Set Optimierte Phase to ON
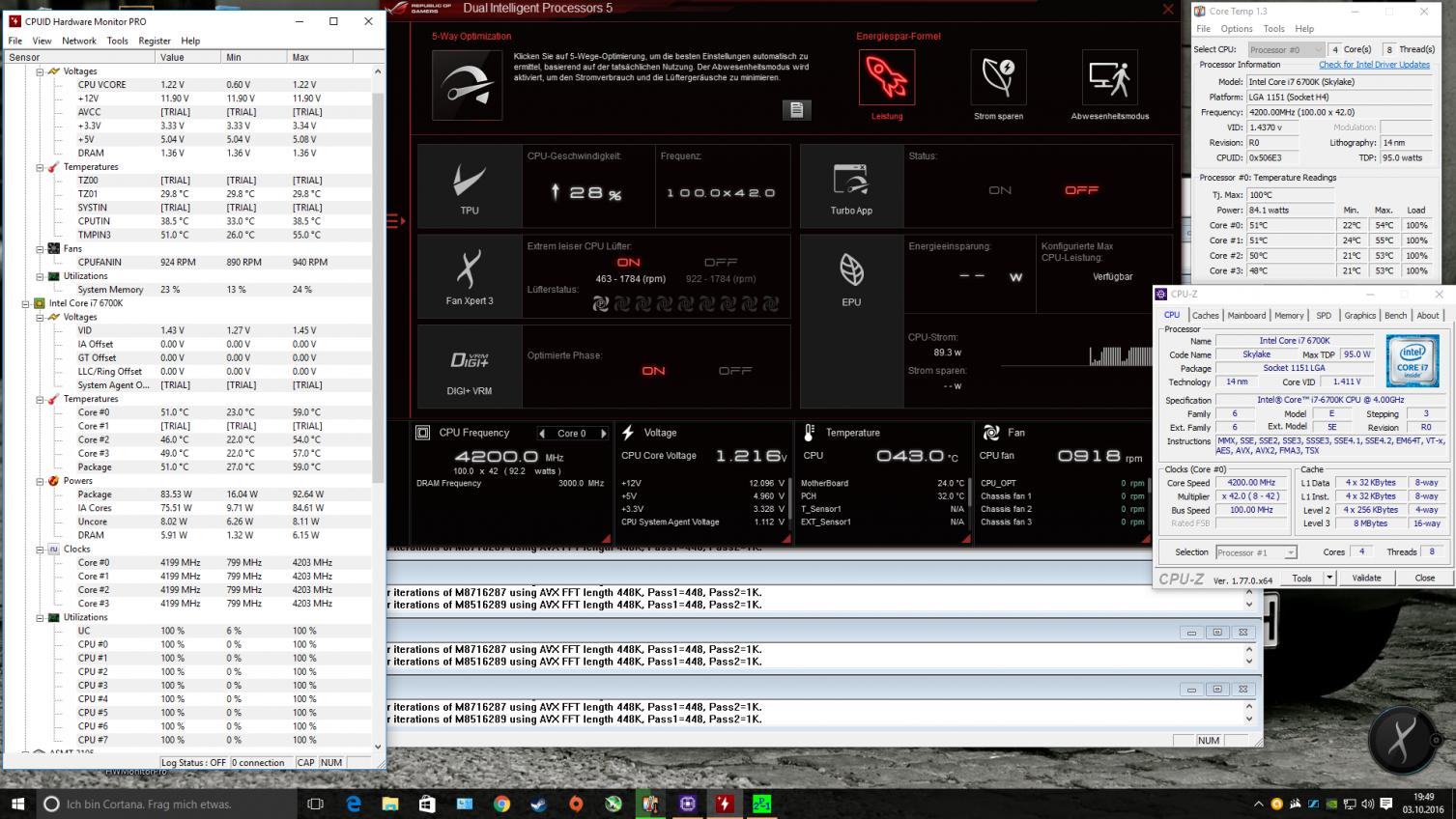This screenshot has width=1456, height=819. pyautogui.click(x=653, y=371)
